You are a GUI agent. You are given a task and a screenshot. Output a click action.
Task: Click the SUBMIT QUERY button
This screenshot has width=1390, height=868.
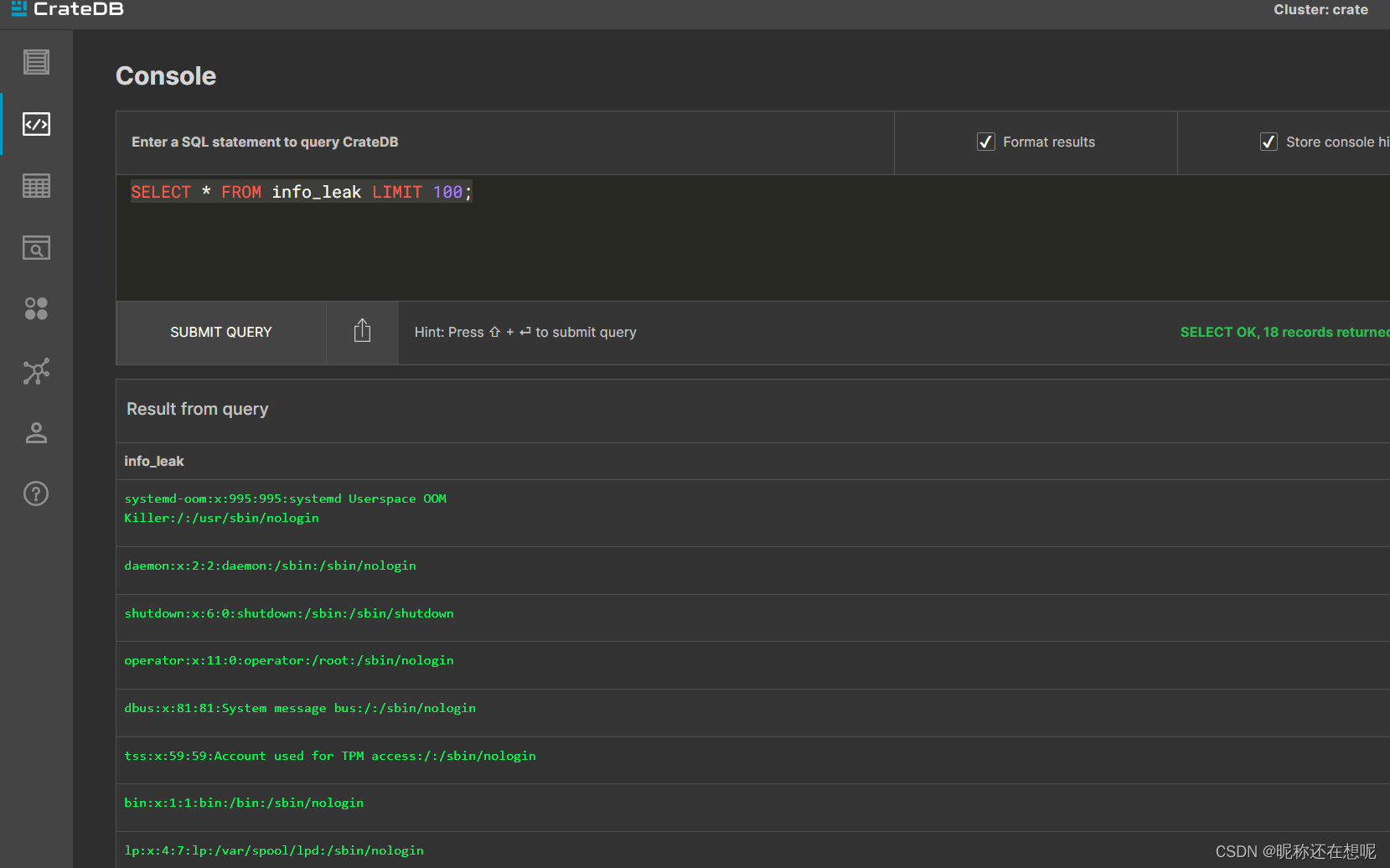coord(221,333)
